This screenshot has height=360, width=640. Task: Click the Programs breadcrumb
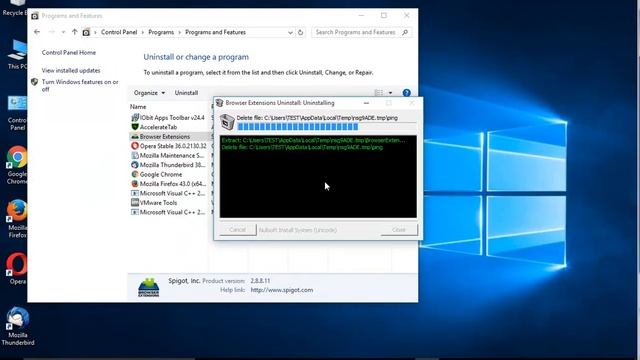point(161,32)
